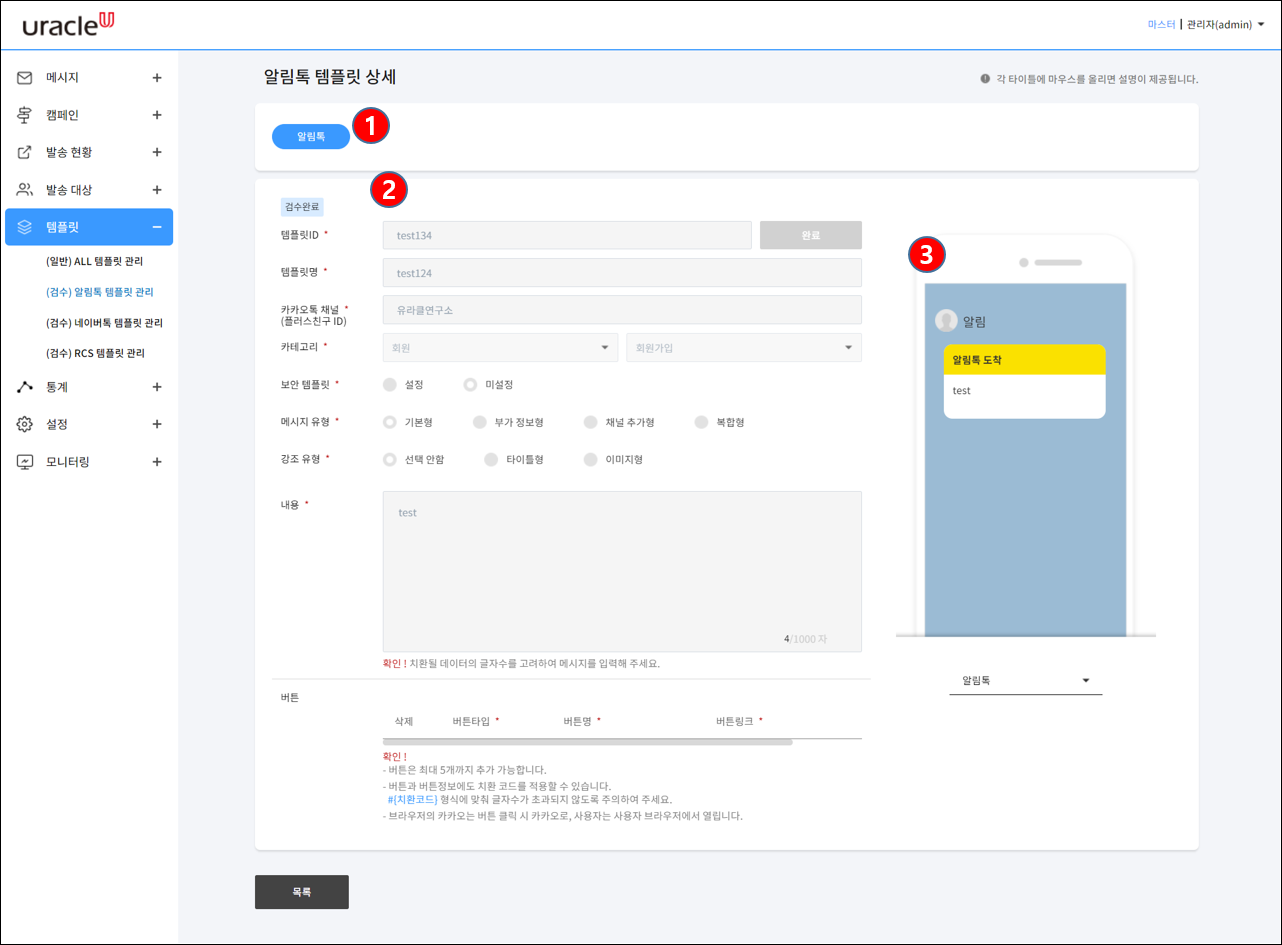This screenshot has width=1282, height=945.
Task: Click the 삭제 column header
Action: [x=404, y=721]
